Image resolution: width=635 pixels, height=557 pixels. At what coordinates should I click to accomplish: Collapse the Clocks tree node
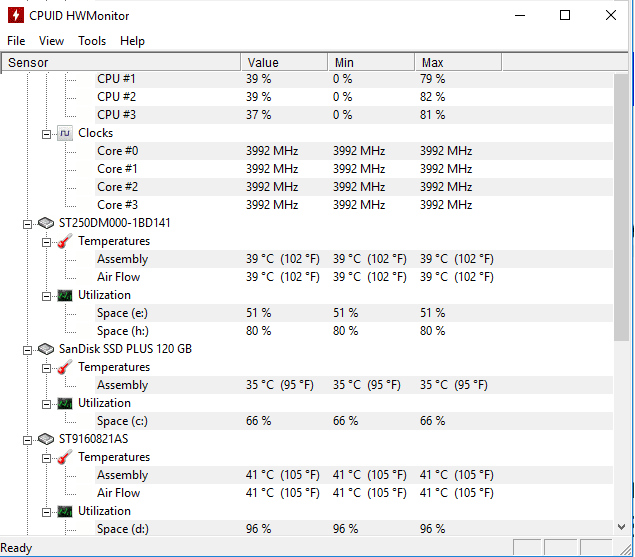click(x=47, y=134)
